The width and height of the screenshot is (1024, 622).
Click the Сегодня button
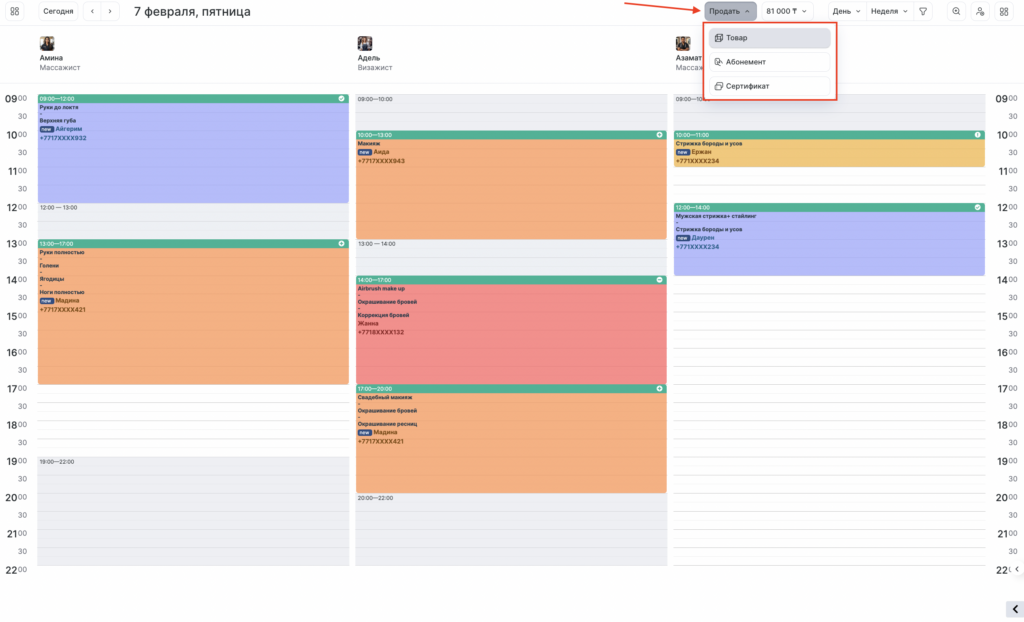(x=58, y=11)
